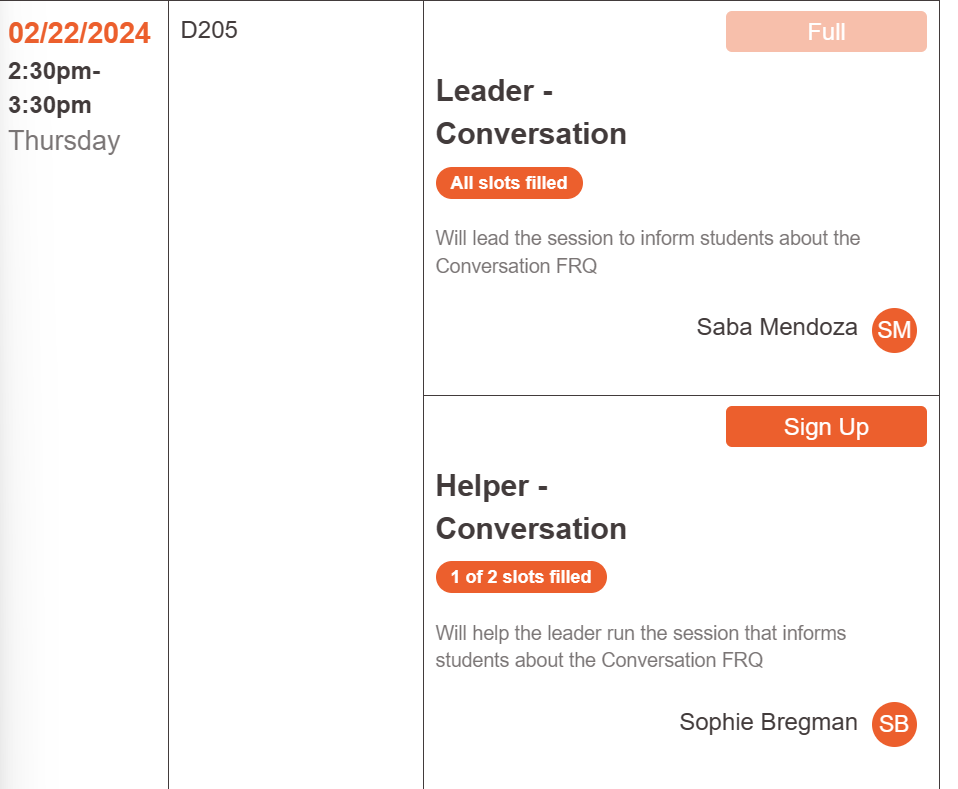
Task: Click the Saba Mendoza name
Action: pos(777,327)
